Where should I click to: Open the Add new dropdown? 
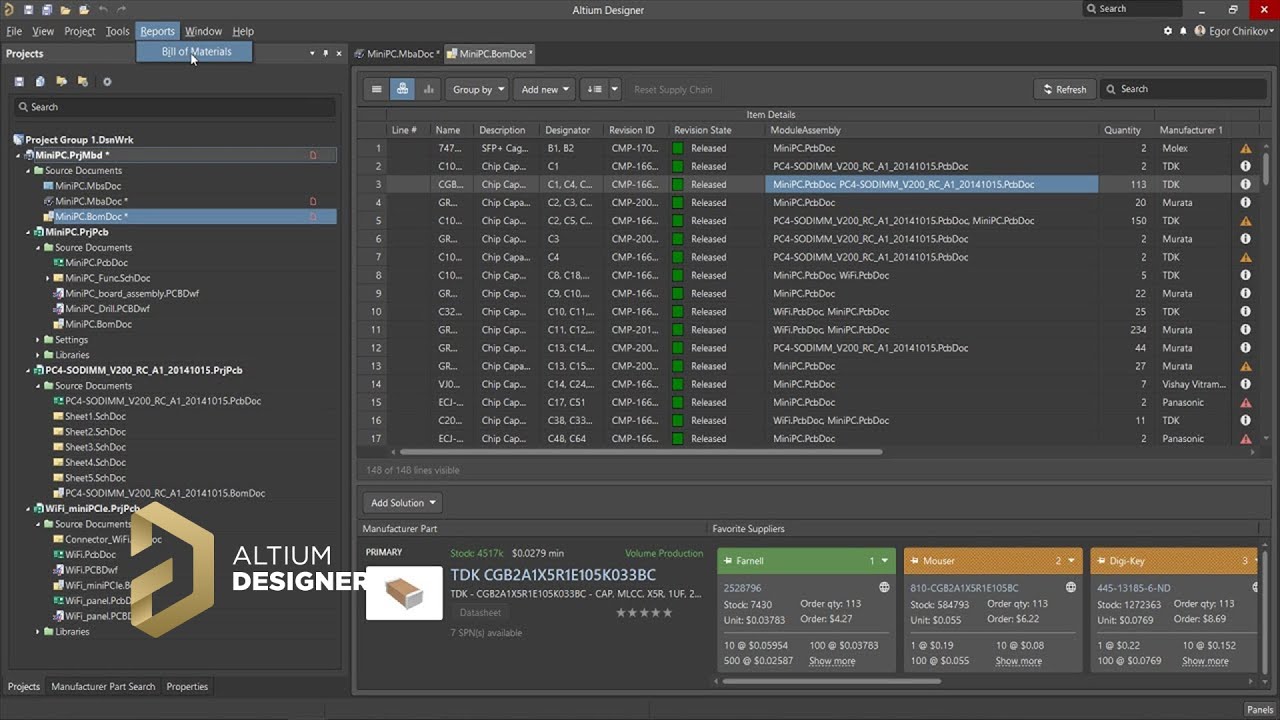click(x=545, y=89)
